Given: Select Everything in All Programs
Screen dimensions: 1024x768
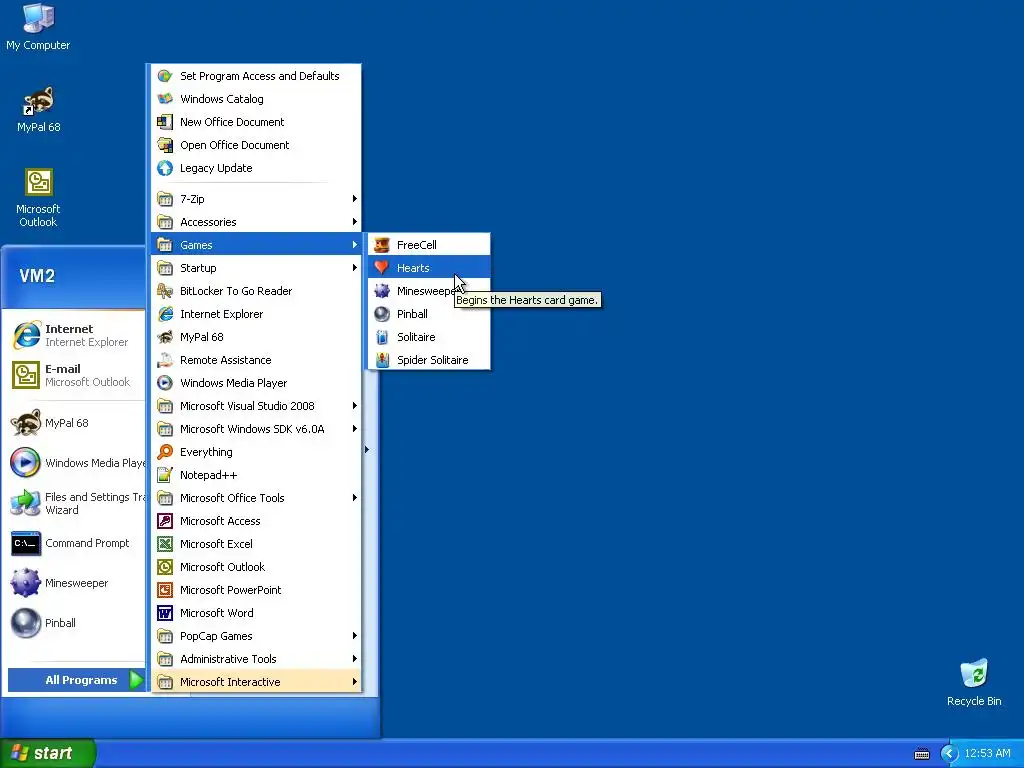Looking at the screenshot, I should pyautogui.click(x=256, y=452).
